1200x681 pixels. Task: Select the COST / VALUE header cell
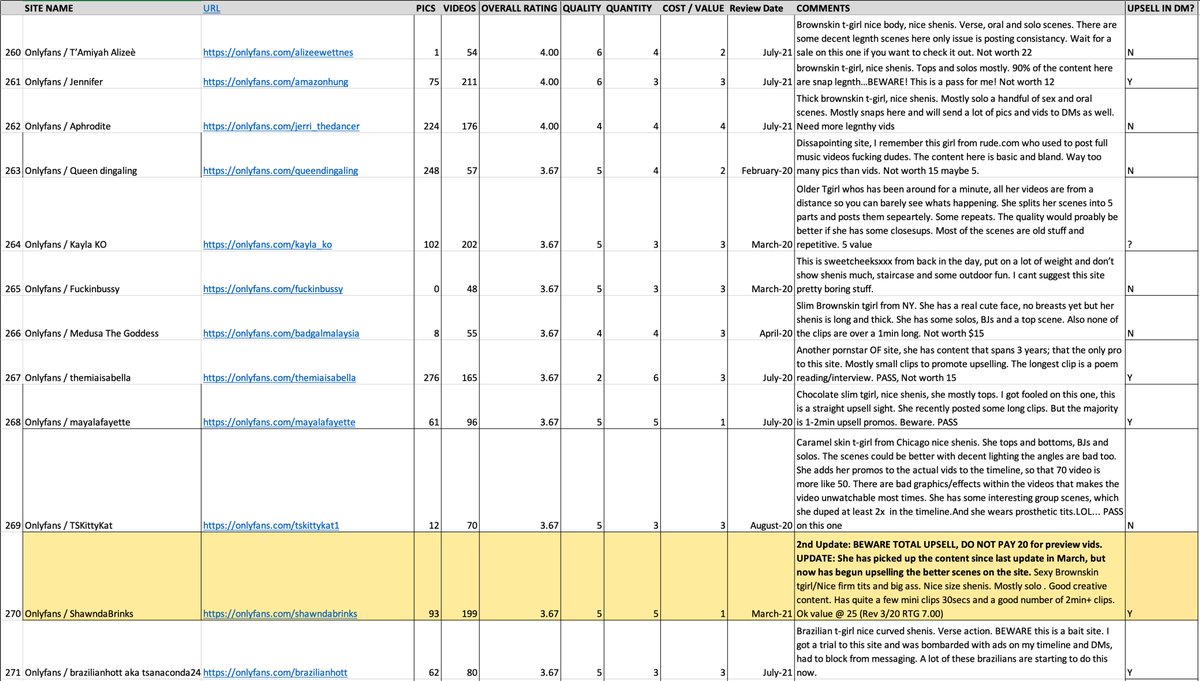click(692, 8)
